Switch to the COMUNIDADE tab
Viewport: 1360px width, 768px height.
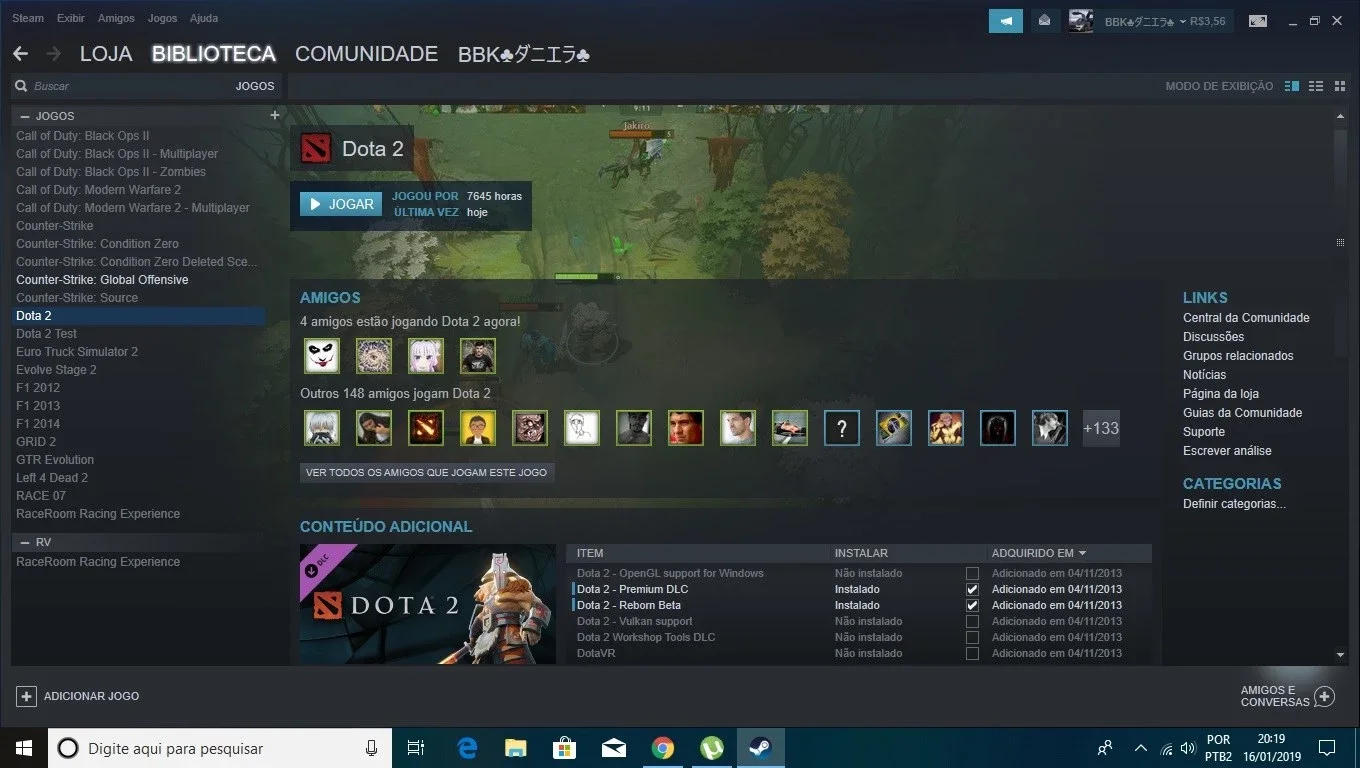(x=366, y=54)
